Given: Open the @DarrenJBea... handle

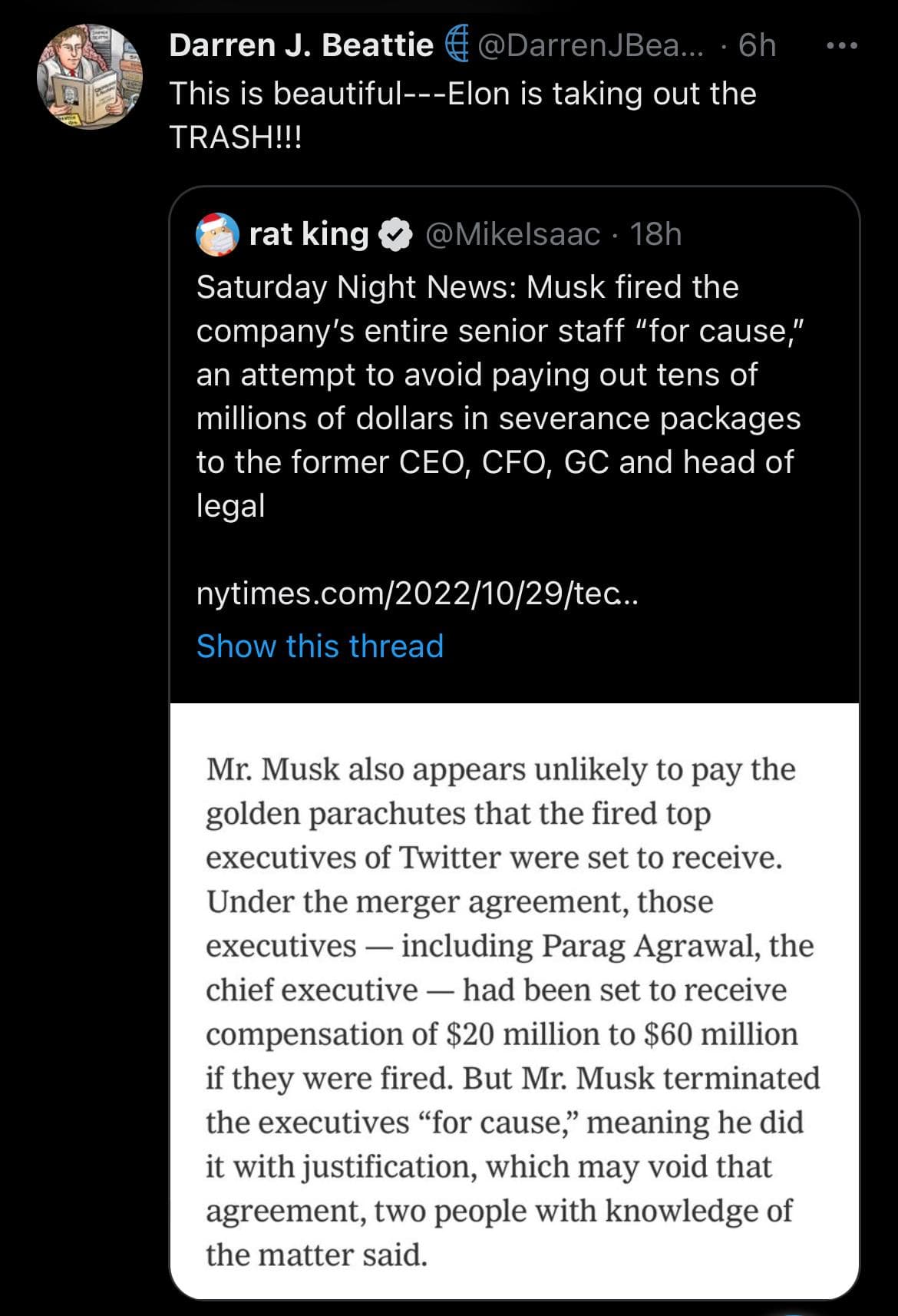Looking at the screenshot, I should point(590,45).
